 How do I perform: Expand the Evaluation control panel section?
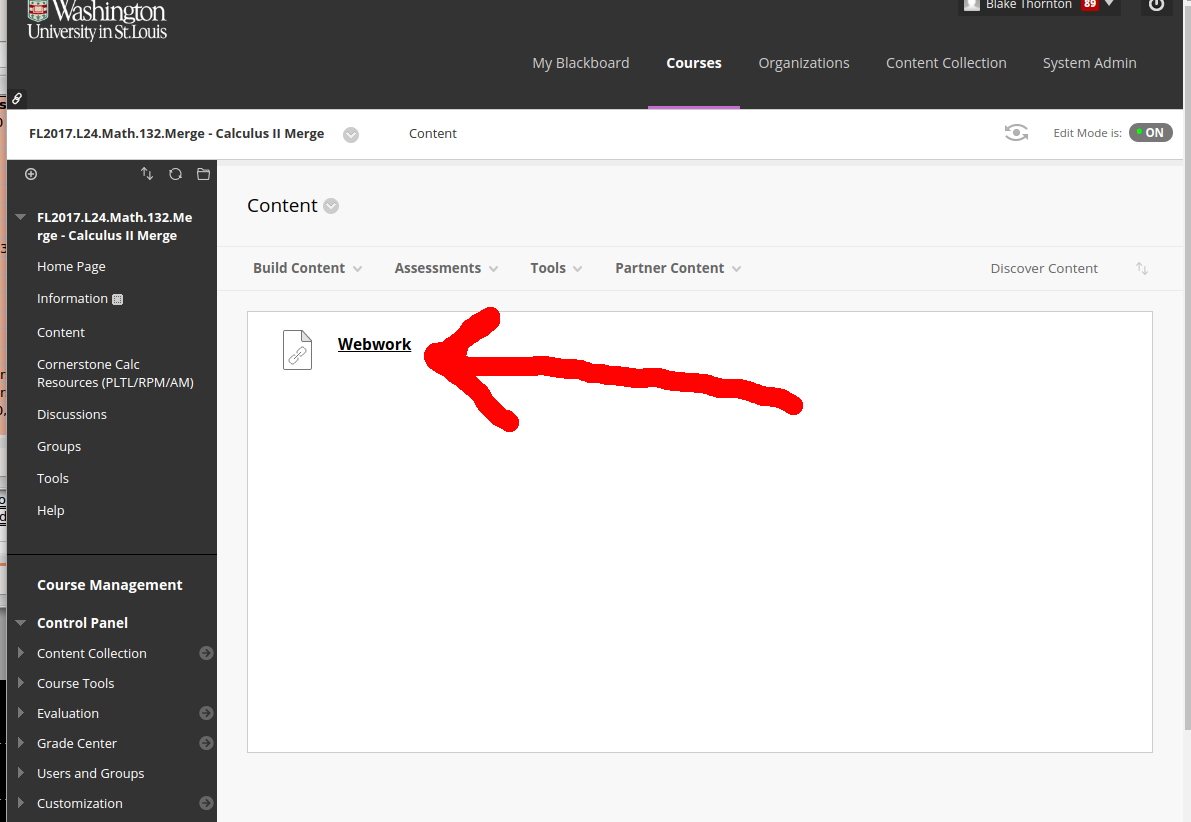click(x=22, y=713)
